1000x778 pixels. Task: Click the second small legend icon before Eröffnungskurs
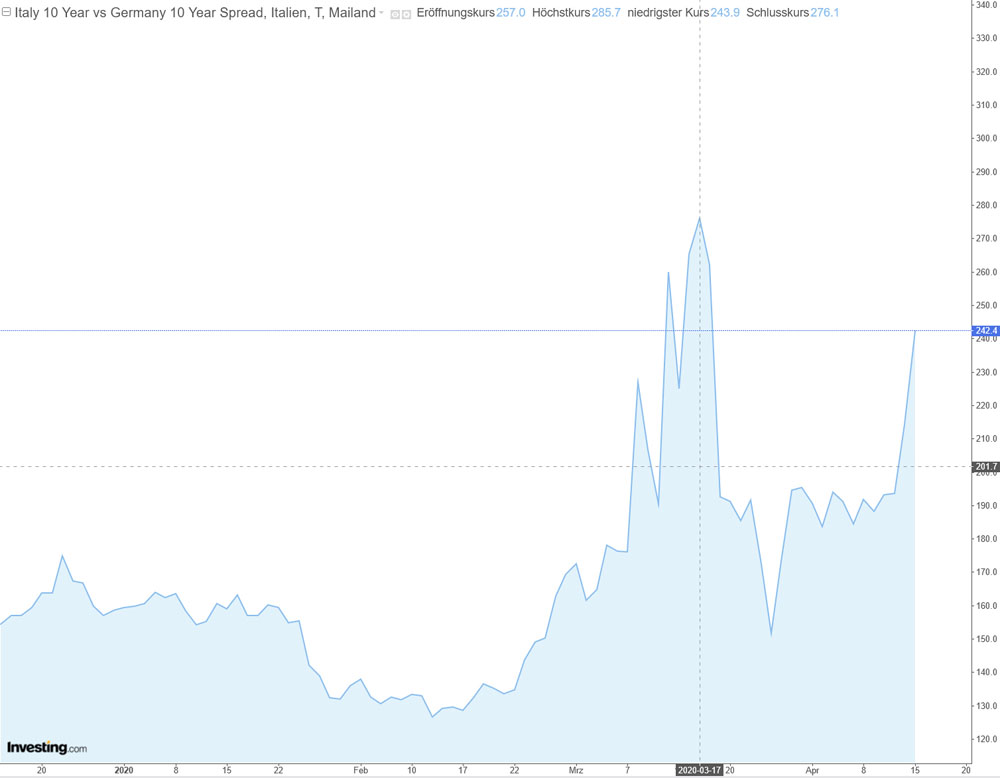[406, 14]
